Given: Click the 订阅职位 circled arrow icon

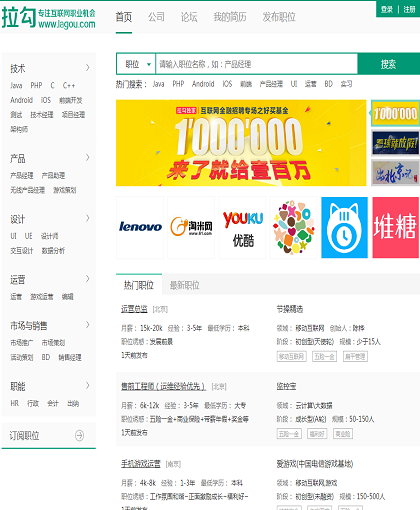Looking at the screenshot, I should 79,435.
